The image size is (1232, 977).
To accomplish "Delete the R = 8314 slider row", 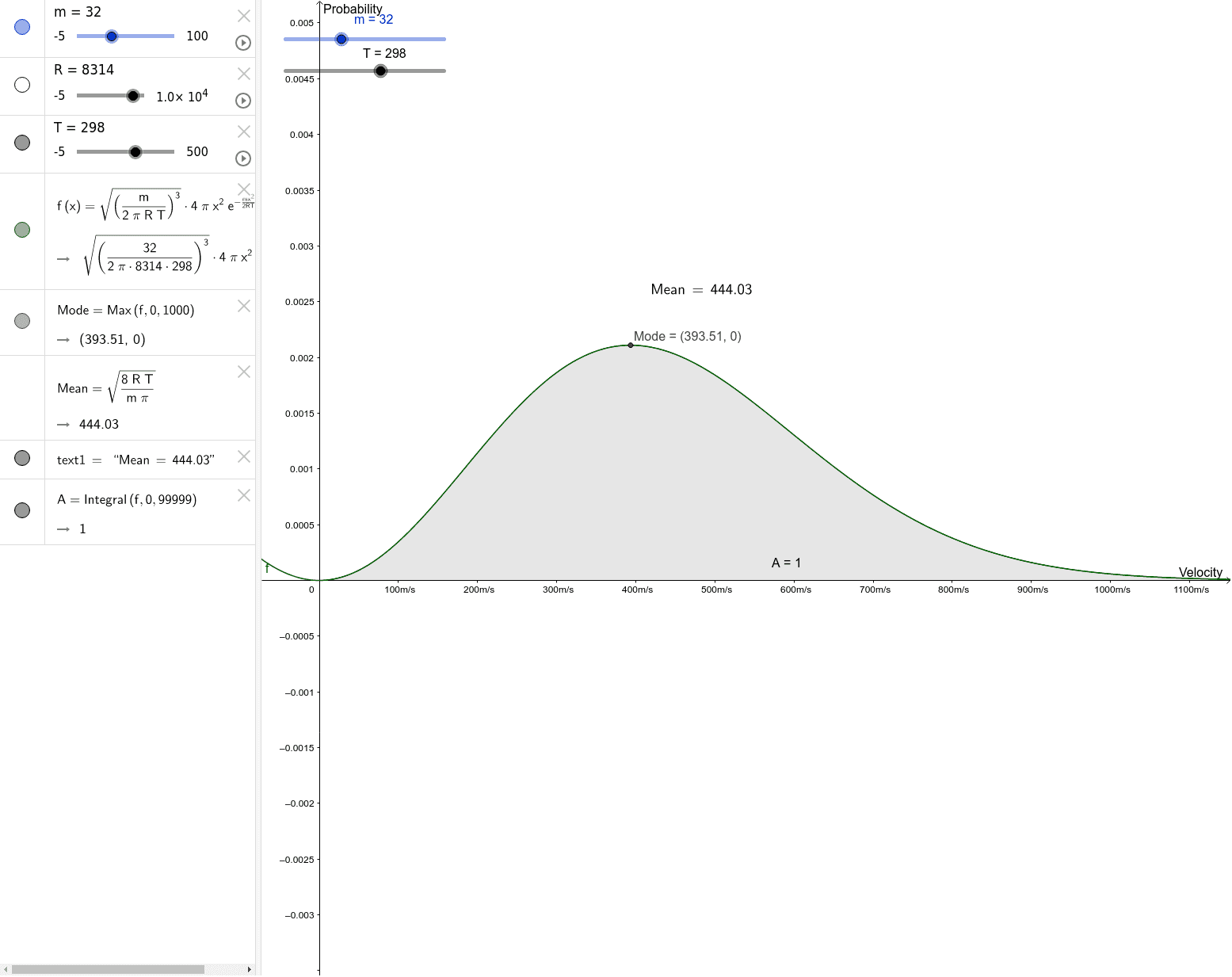I will click(243, 73).
